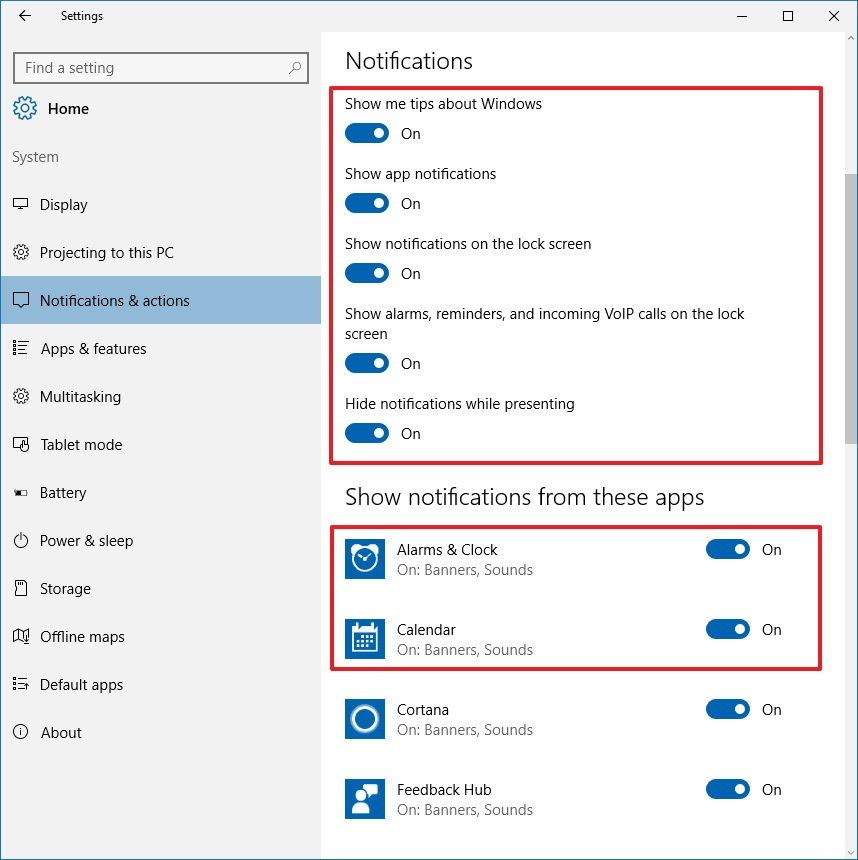Screen dimensions: 858x860
Task: Click the back arrow
Action: (25, 15)
